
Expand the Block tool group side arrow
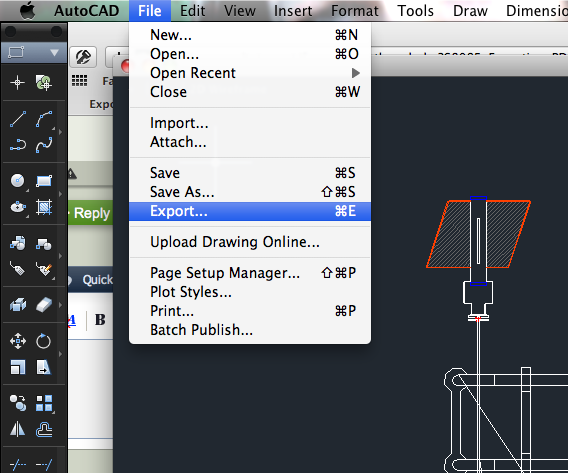tap(60, 256)
